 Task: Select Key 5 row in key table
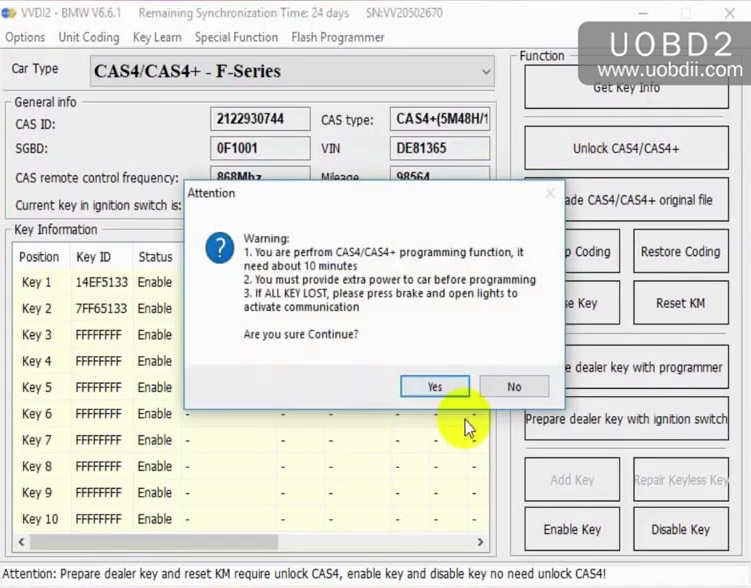click(x=98, y=387)
